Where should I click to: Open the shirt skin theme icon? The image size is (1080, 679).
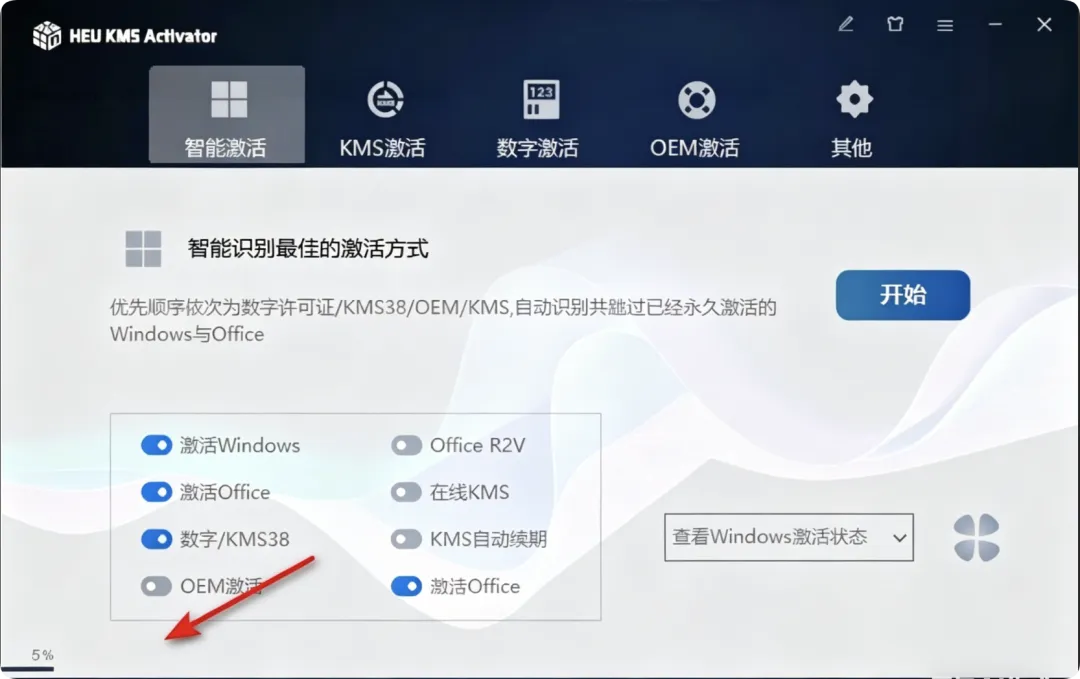coord(895,24)
